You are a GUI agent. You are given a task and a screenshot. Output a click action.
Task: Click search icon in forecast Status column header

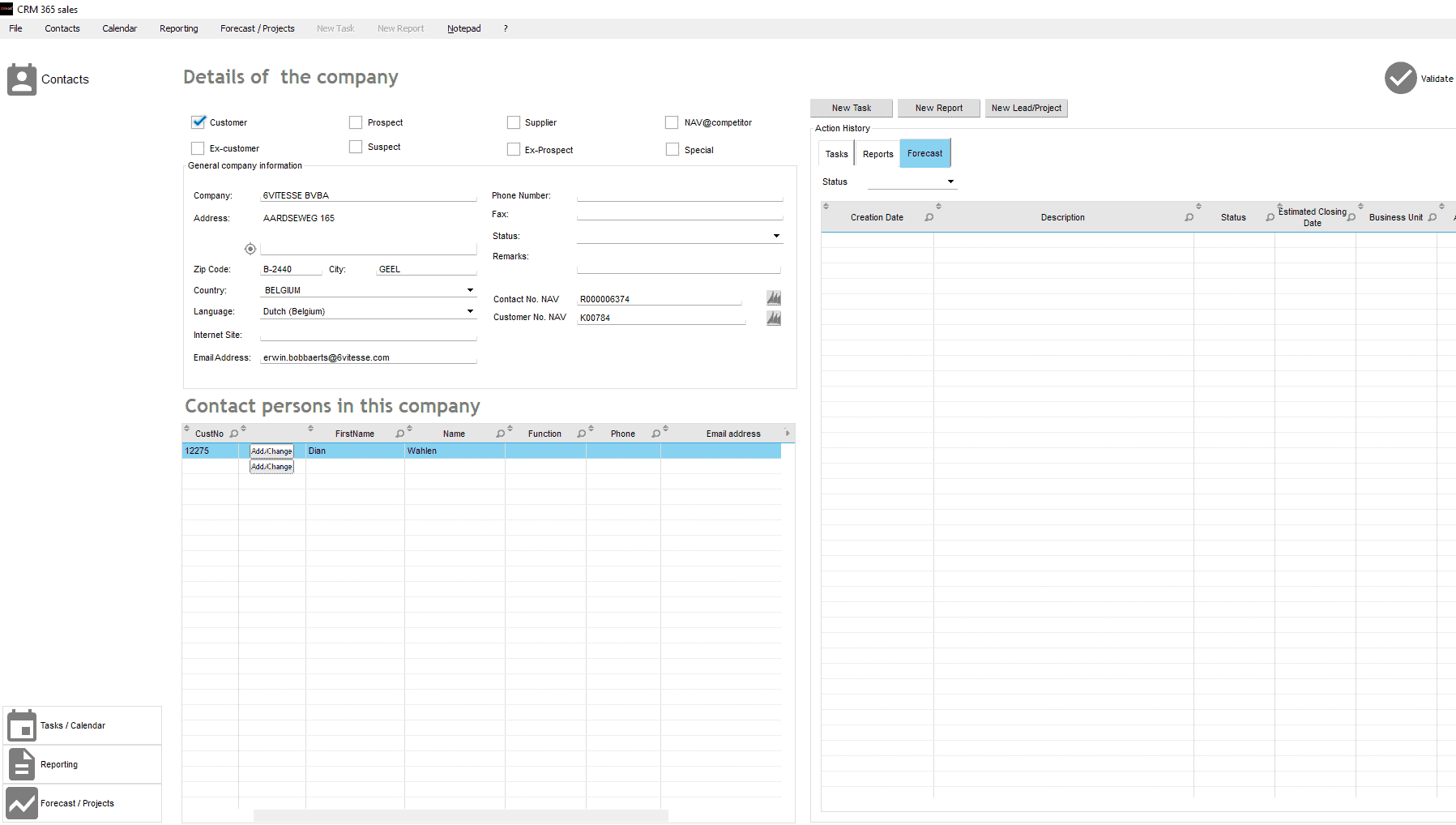(1270, 217)
